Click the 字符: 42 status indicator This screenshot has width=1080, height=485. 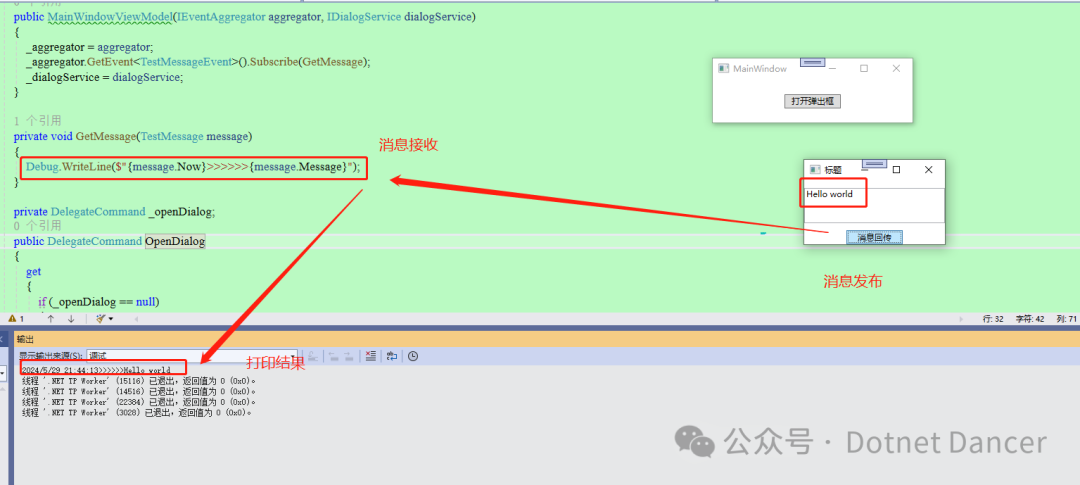(1030, 319)
